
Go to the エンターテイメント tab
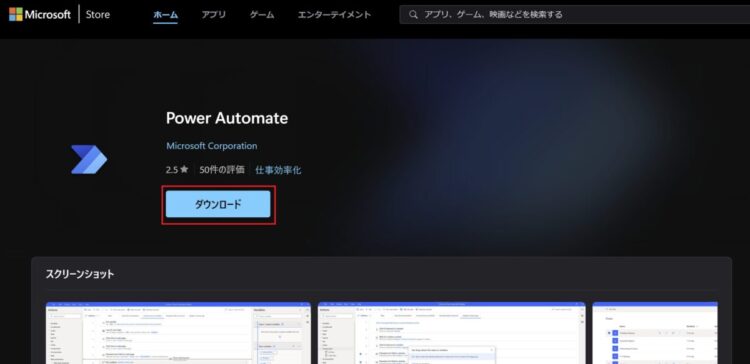pyautogui.click(x=334, y=15)
